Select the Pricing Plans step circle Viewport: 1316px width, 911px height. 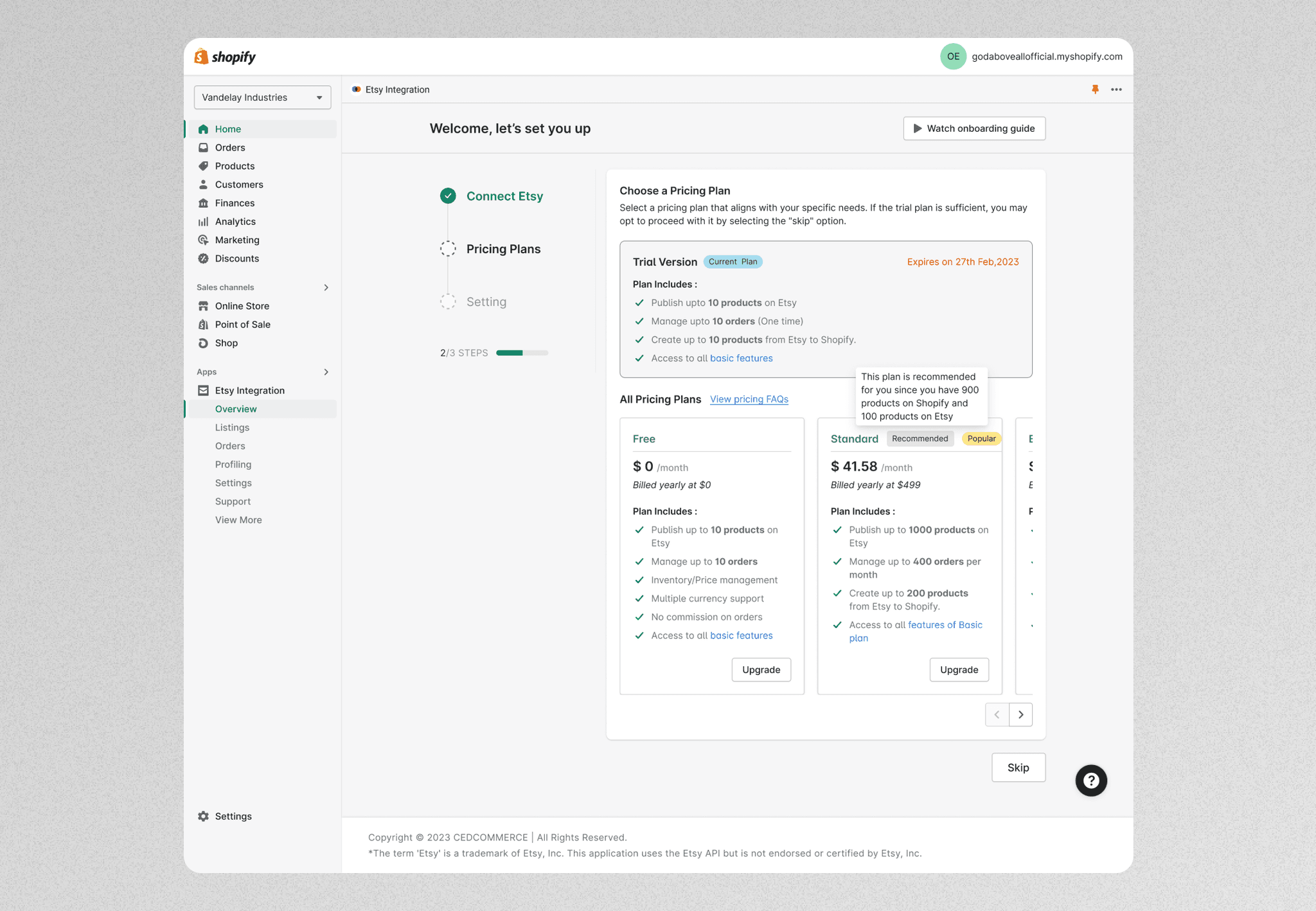click(448, 248)
